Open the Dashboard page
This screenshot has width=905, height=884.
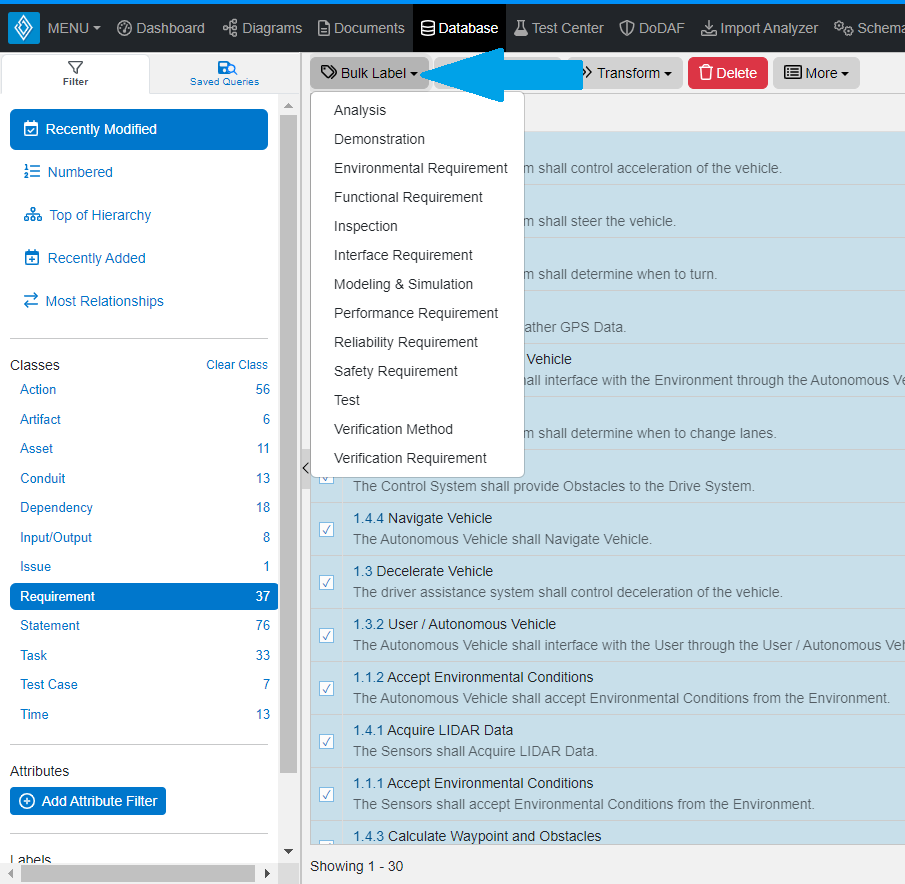tap(160, 27)
